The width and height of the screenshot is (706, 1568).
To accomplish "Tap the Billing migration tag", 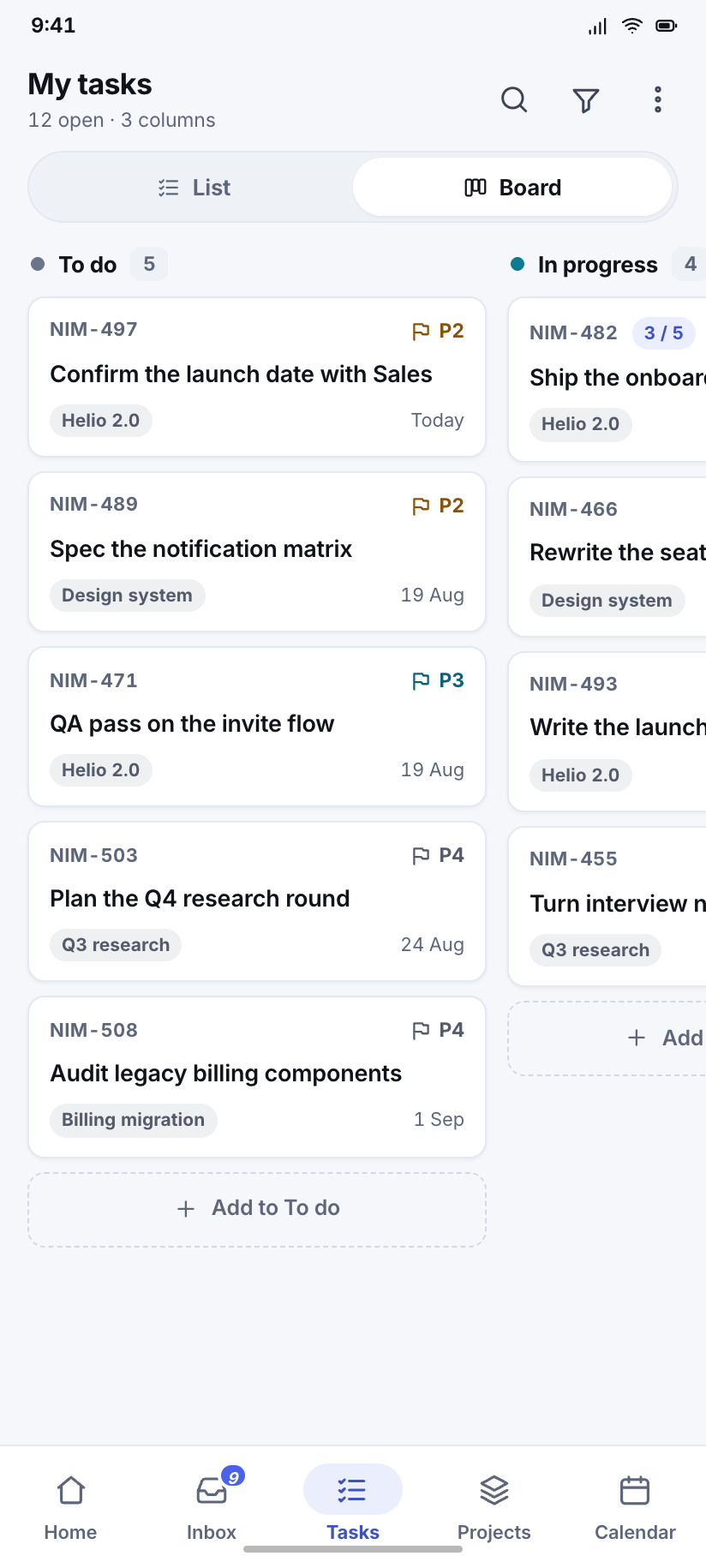I will pos(134,1120).
